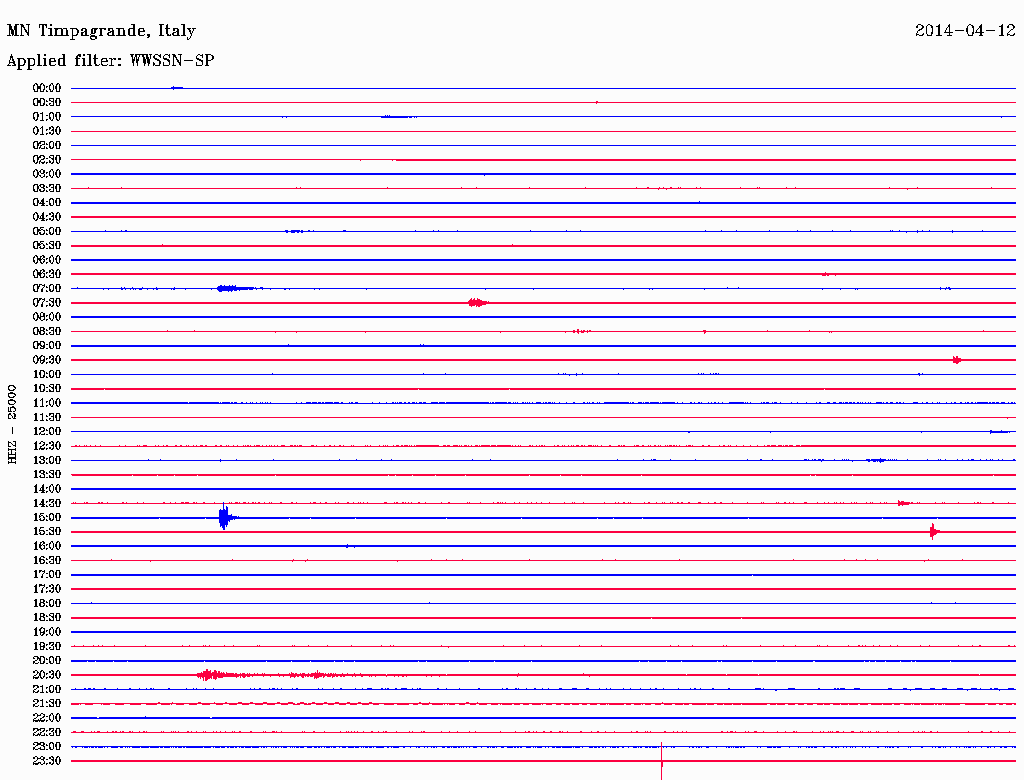Click the 12:30 time label
This screenshot has width=1024, height=780.
point(47,446)
